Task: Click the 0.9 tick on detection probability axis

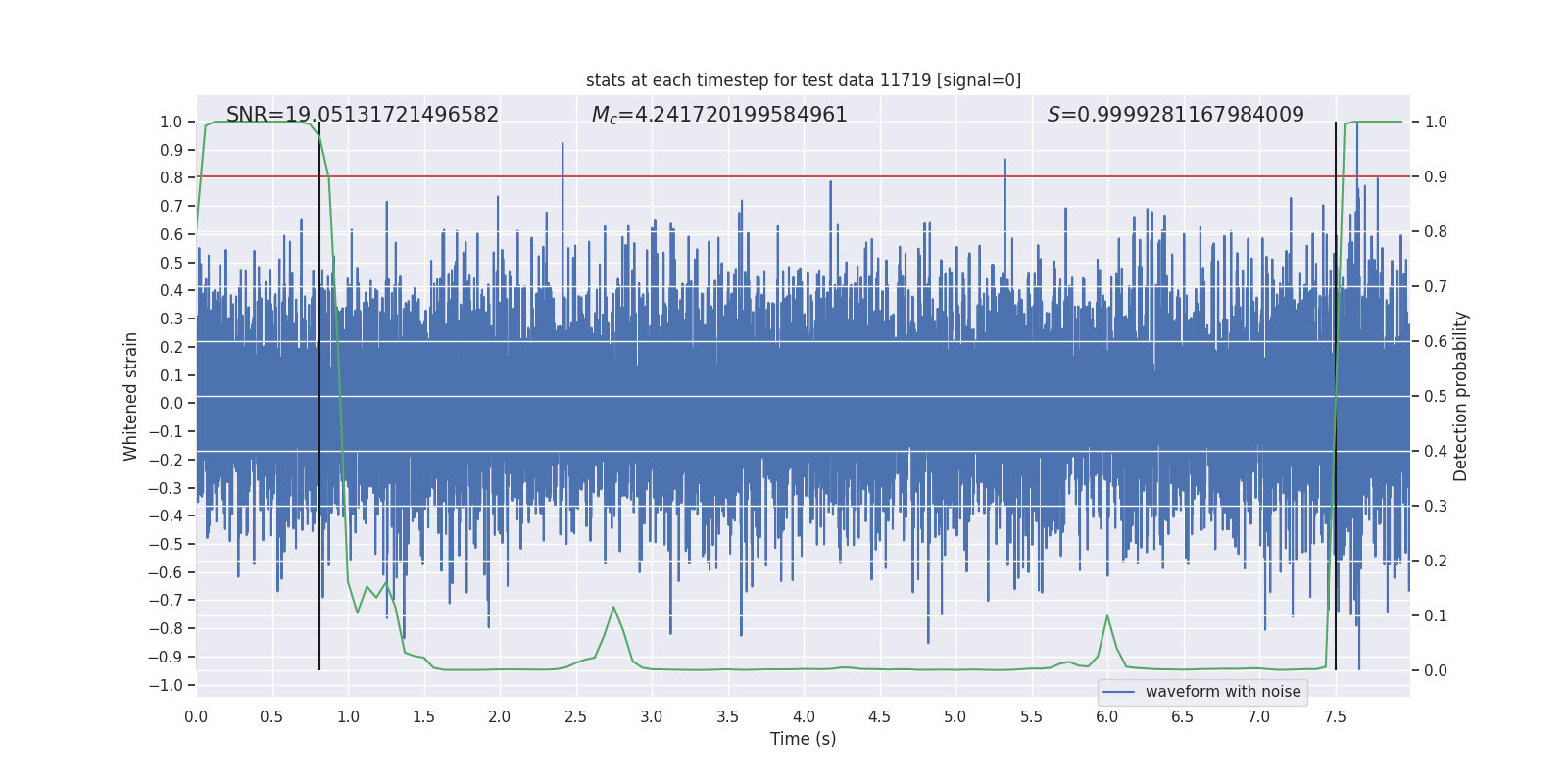Action: click(x=1436, y=177)
